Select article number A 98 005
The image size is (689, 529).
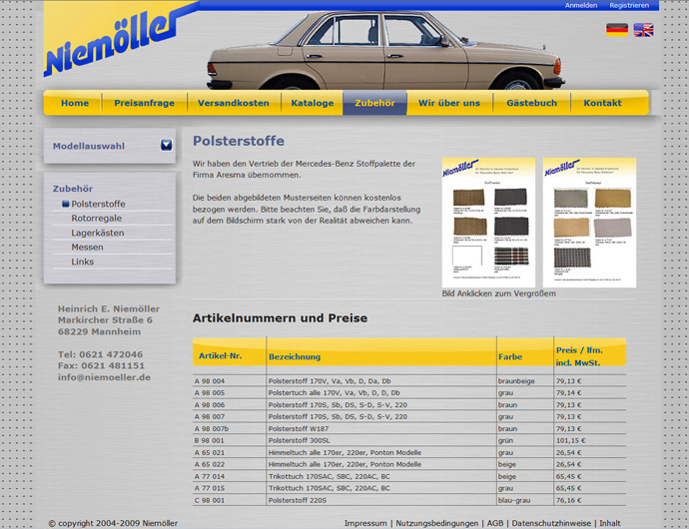(210, 393)
